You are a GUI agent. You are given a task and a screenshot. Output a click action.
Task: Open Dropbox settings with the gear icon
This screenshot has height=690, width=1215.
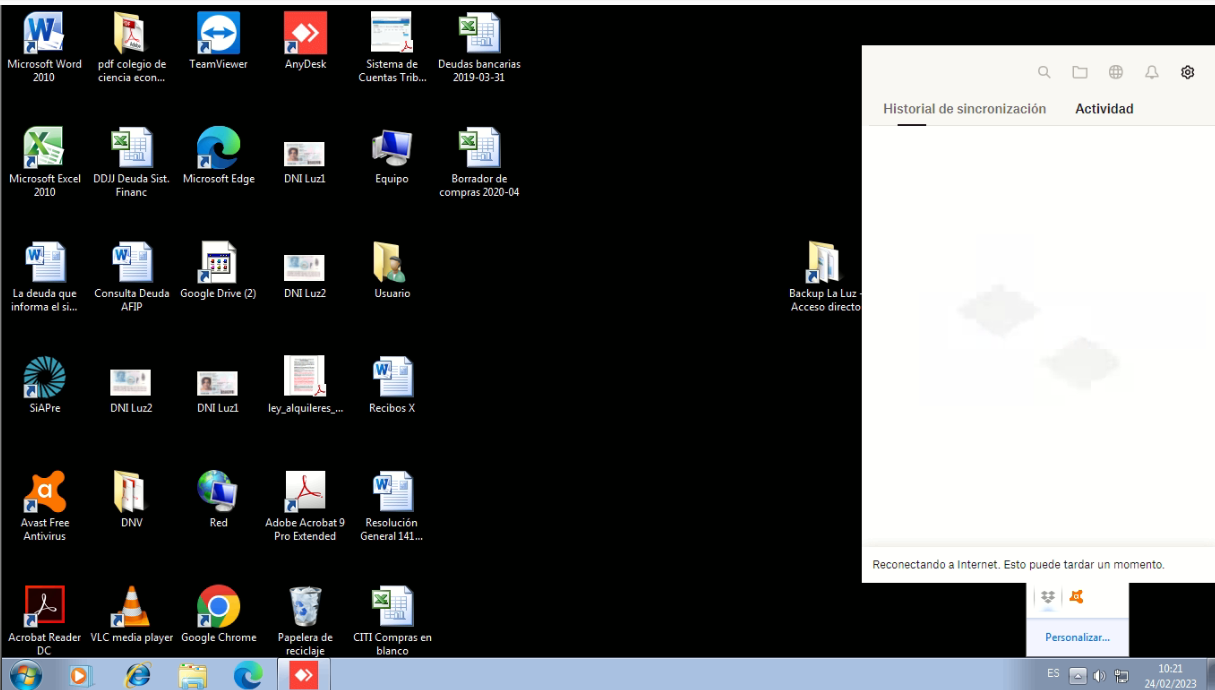[1187, 72]
